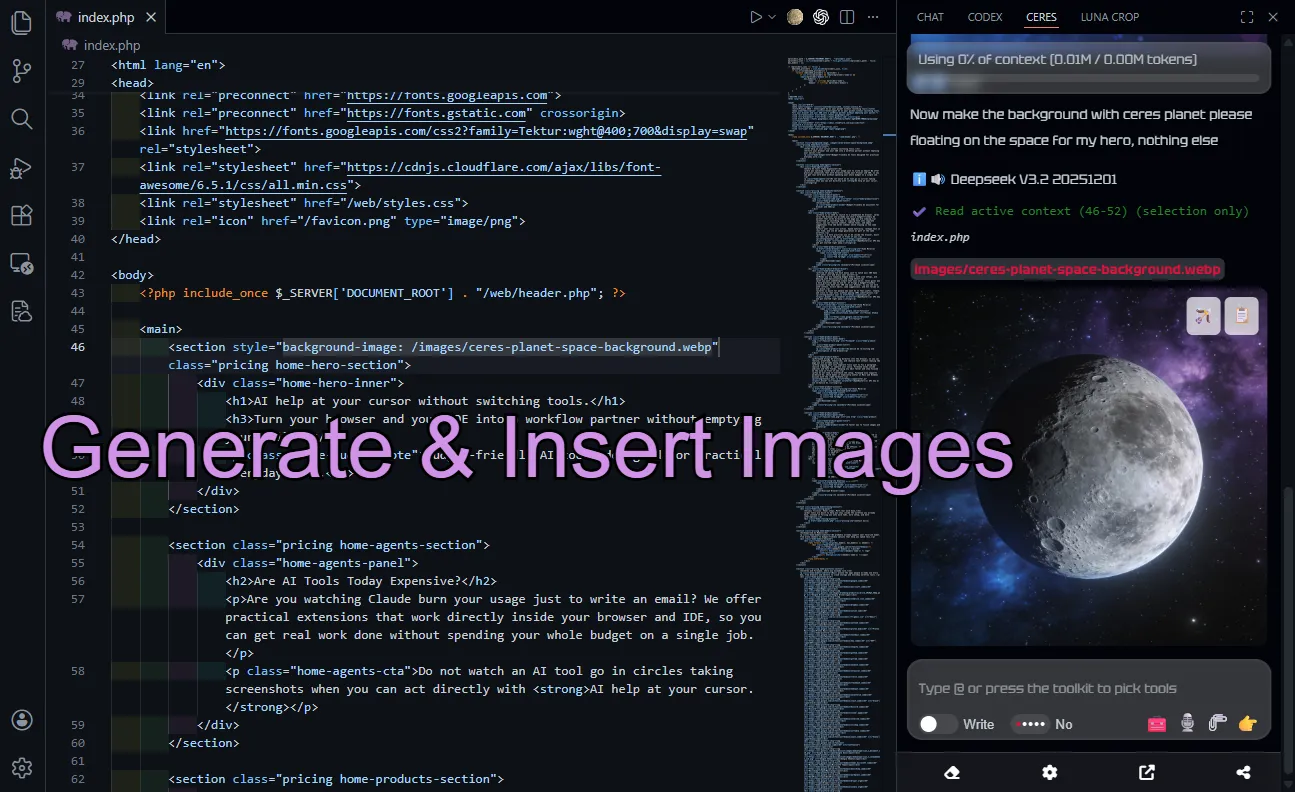The image size is (1295, 792).
Task: Expand the Ceres panel with the bracket icon
Action: pyautogui.click(x=1246, y=16)
